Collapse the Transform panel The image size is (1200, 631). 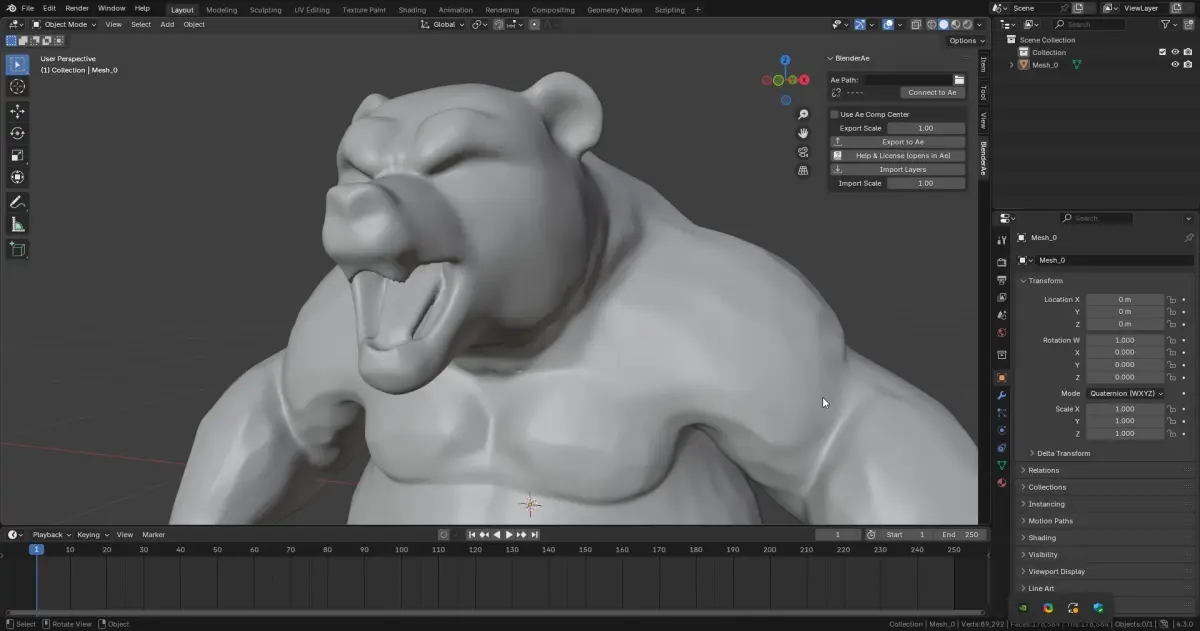pos(1044,280)
